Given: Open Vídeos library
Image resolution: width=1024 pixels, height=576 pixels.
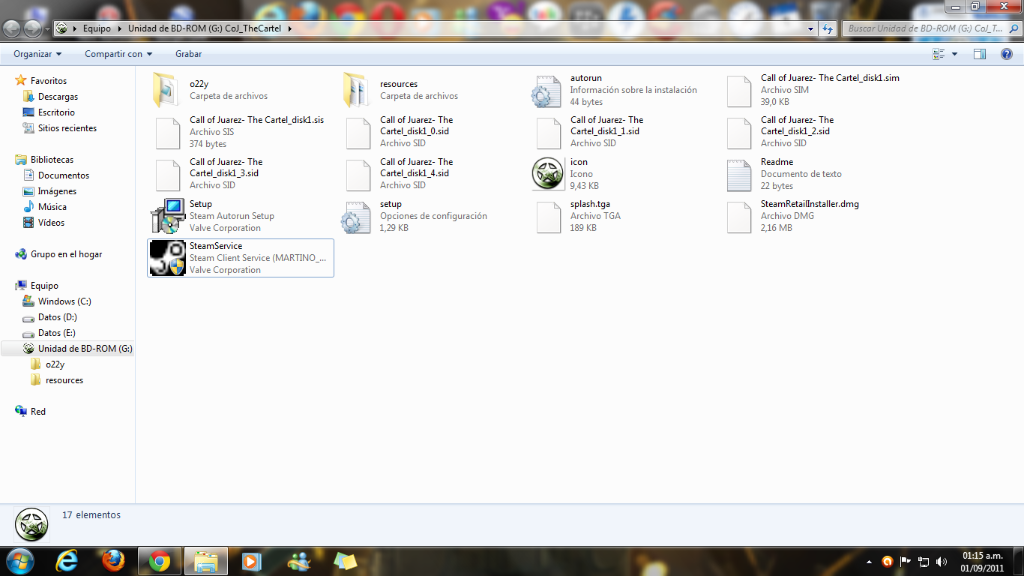Looking at the screenshot, I should [x=51, y=223].
